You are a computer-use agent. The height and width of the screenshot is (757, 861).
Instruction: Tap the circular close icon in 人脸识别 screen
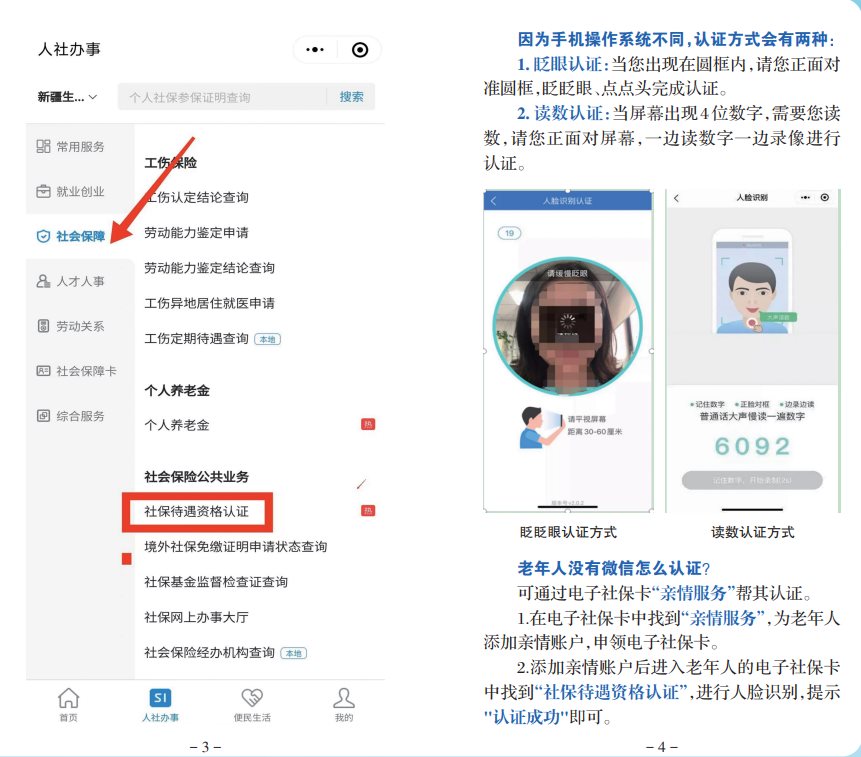point(825,198)
